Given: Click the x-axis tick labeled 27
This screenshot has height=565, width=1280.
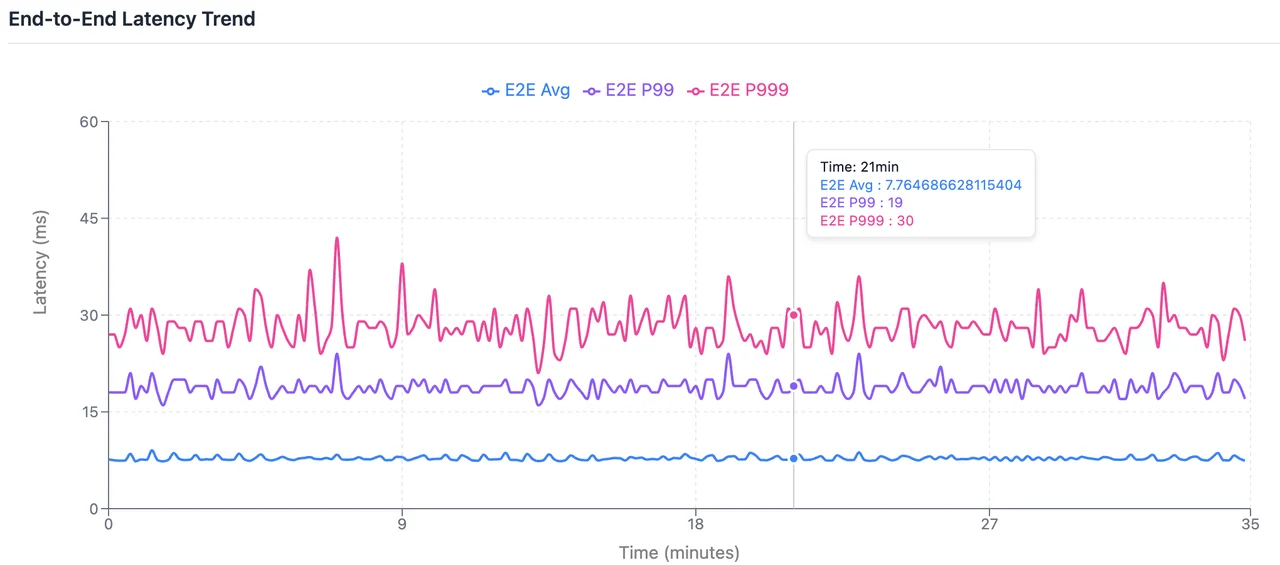Looking at the screenshot, I should (990, 525).
